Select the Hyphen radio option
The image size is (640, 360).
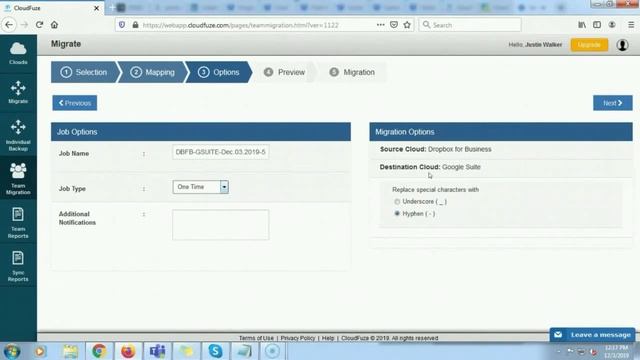click(x=397, y=213)
